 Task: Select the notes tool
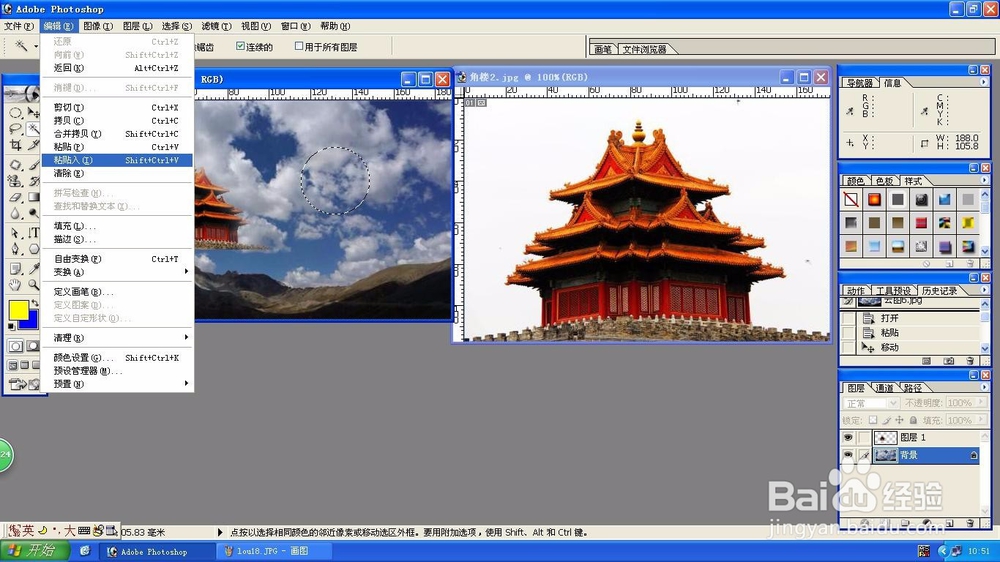point(15,269)
